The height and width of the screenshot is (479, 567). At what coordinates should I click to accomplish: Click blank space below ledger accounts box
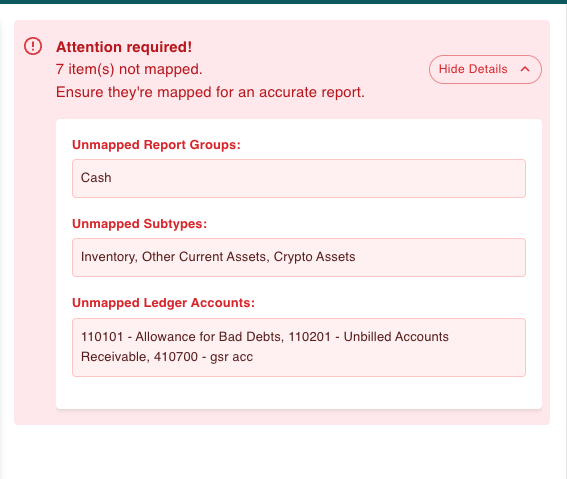pyautogui.click(x=299, y=393)
